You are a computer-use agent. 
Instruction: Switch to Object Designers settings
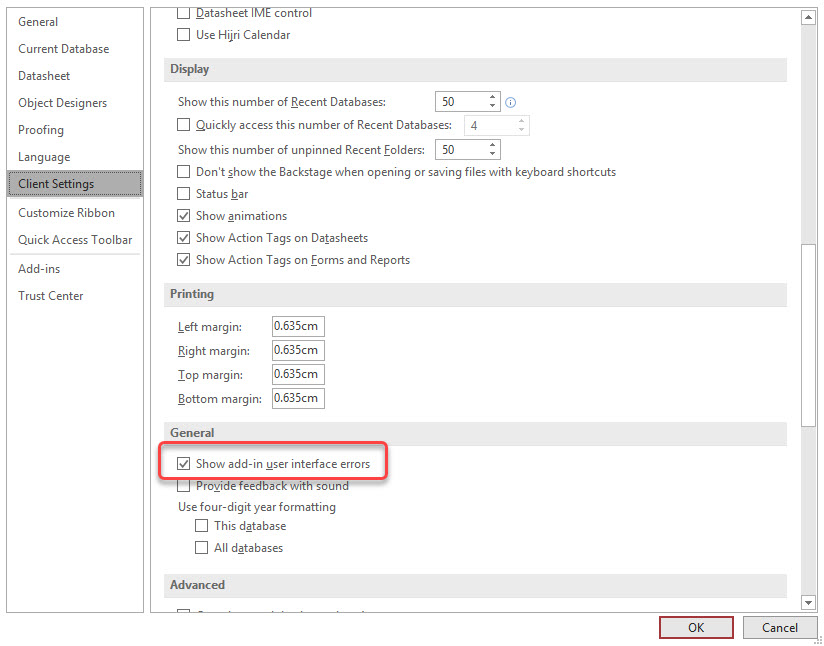point(62,103)
